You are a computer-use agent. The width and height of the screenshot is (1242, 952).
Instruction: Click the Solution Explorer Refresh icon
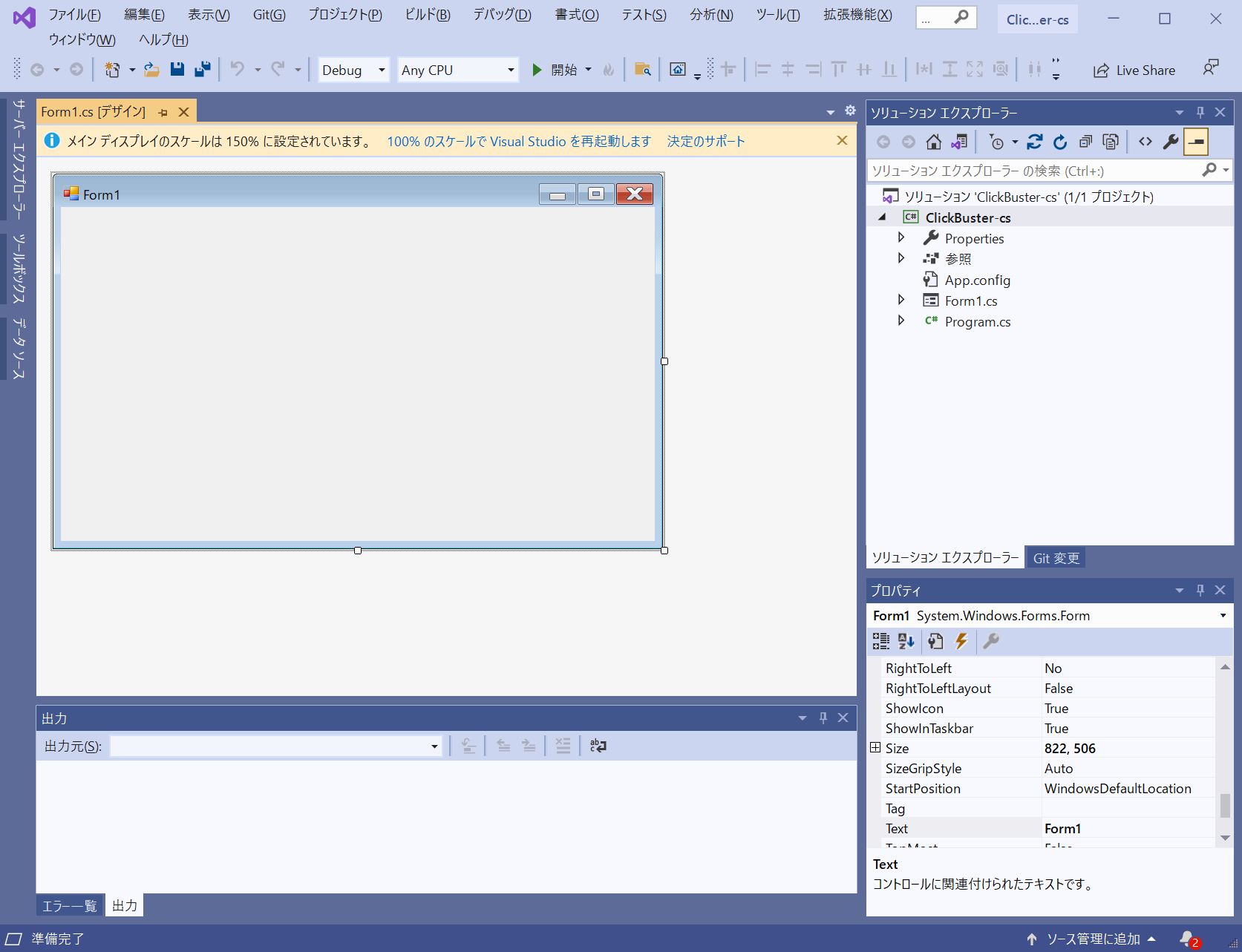tap(1060, 142)
